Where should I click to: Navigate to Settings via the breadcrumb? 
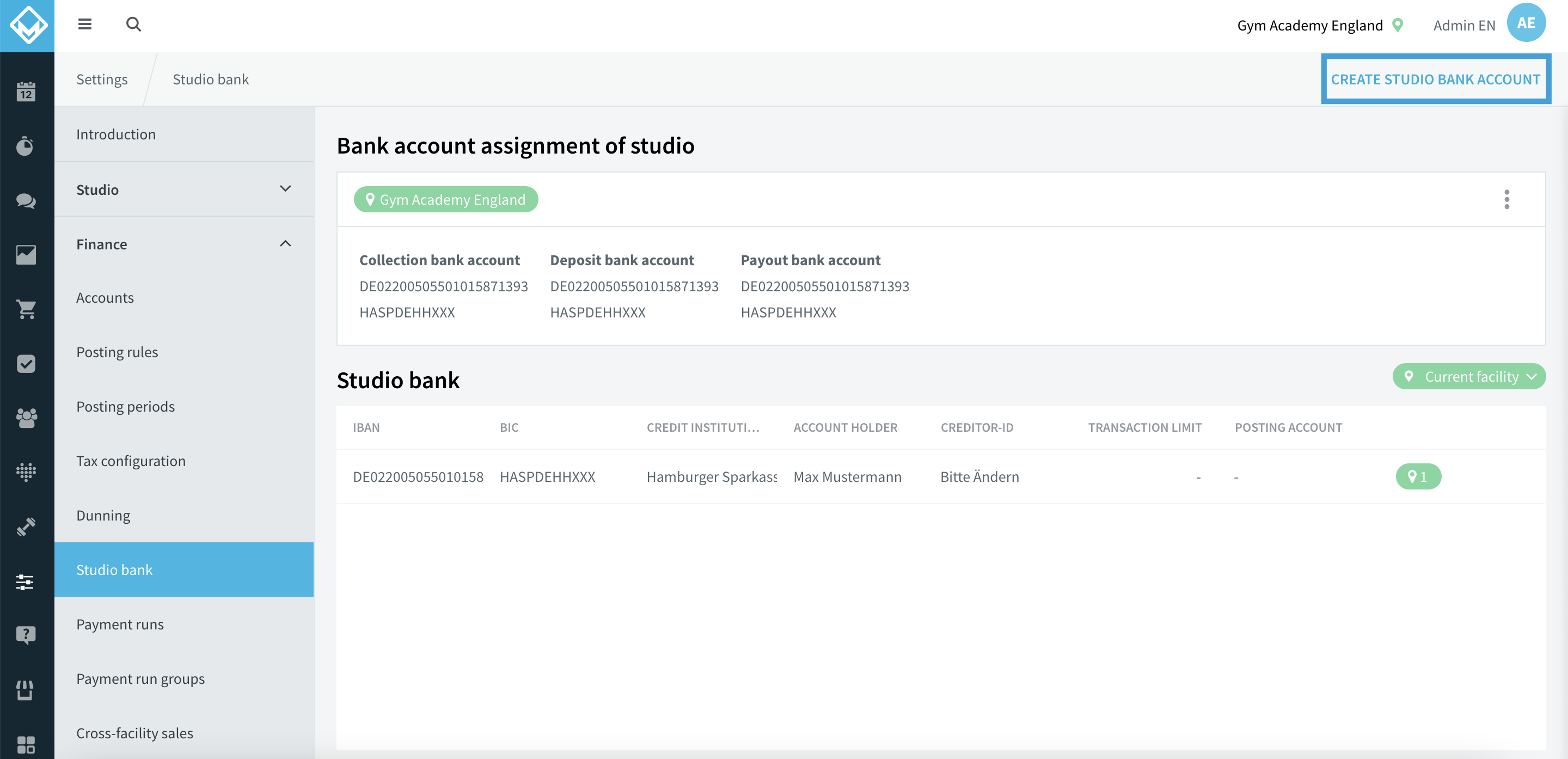point(102,79)
